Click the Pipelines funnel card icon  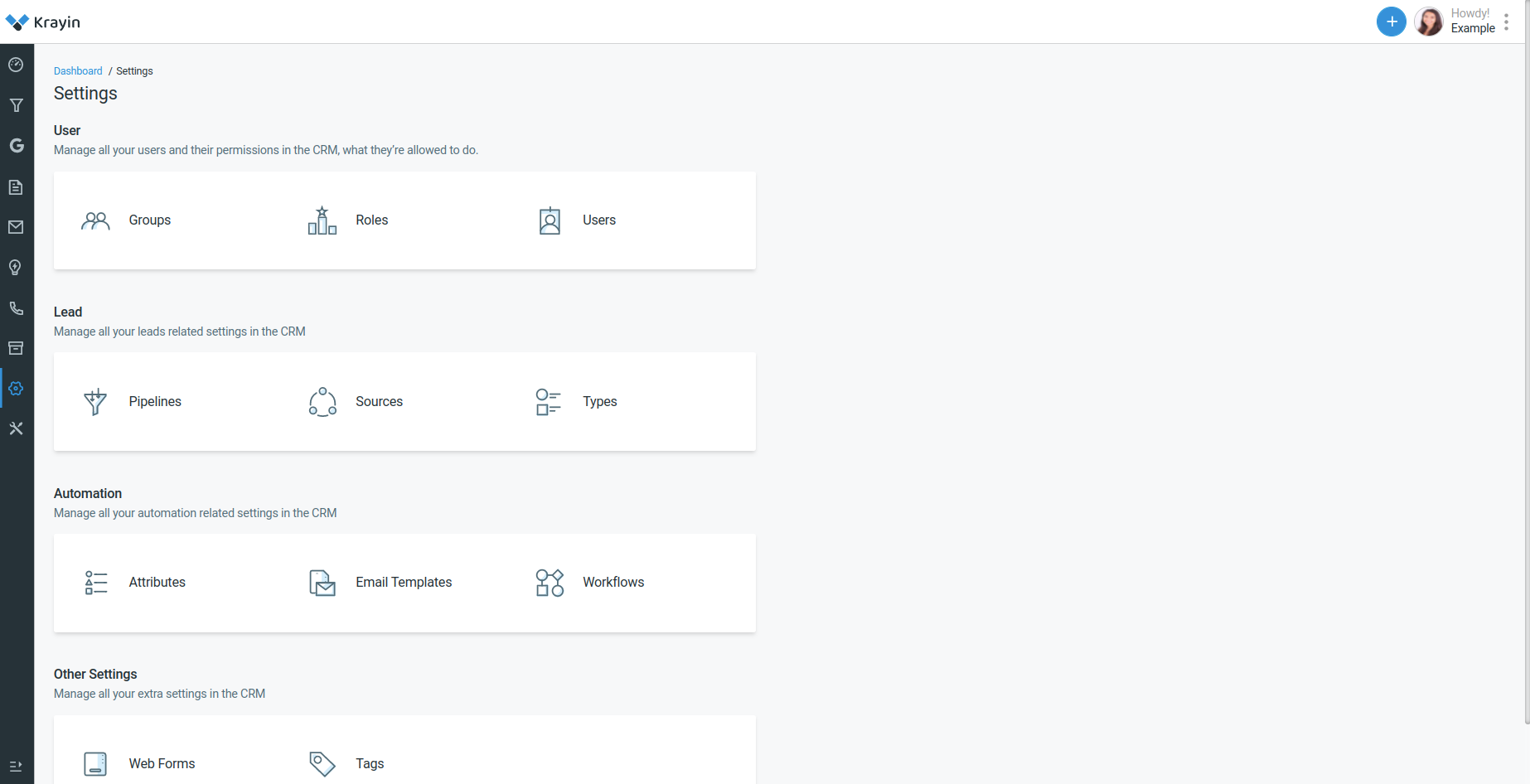click(94, 401)
